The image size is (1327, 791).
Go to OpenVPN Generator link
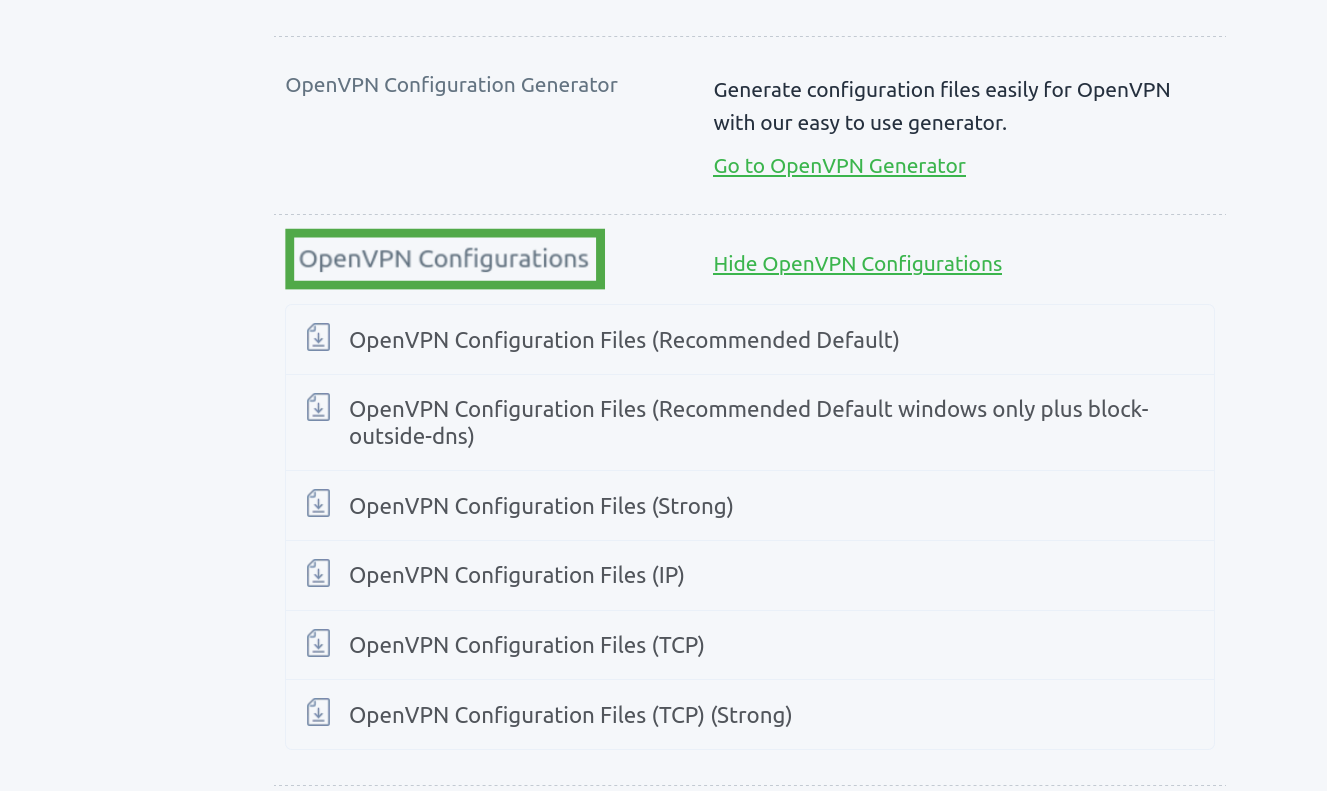[839, 166]
